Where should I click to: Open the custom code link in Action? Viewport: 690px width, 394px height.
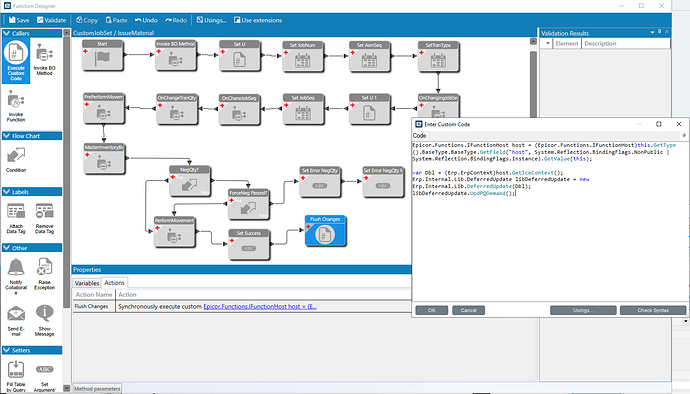click(x=260, y=306)
